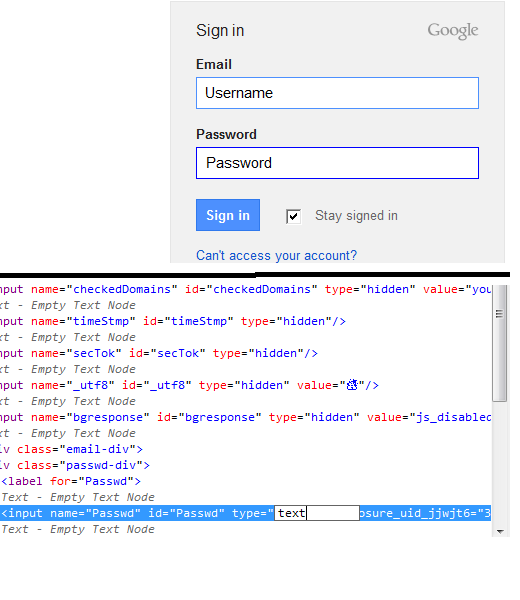Click the blue Sign in button
Screen dimensions: 520x600
tap(228, 215)
